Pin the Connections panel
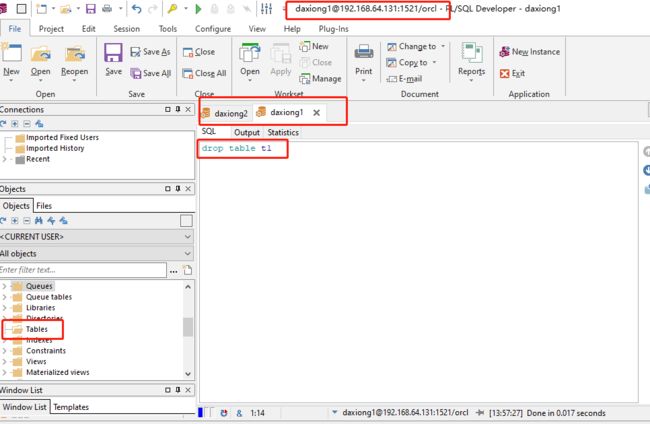This screenshot has height=424, width=650. [x=178, y=109]
